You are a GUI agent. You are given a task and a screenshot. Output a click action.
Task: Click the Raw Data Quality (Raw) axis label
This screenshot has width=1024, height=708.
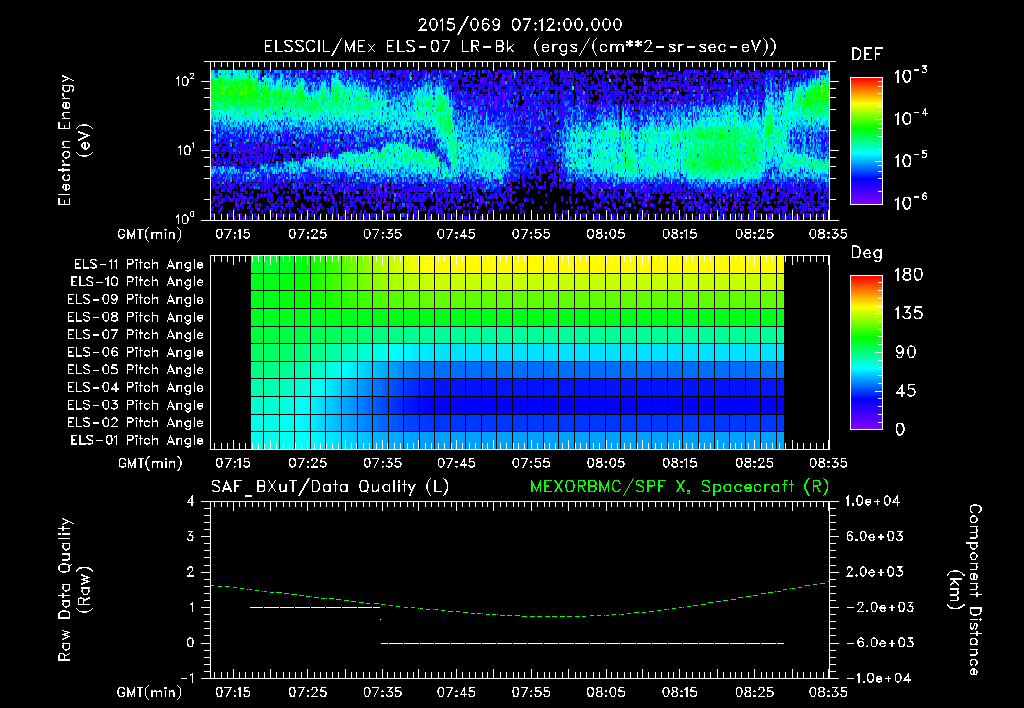pos(73,590)
